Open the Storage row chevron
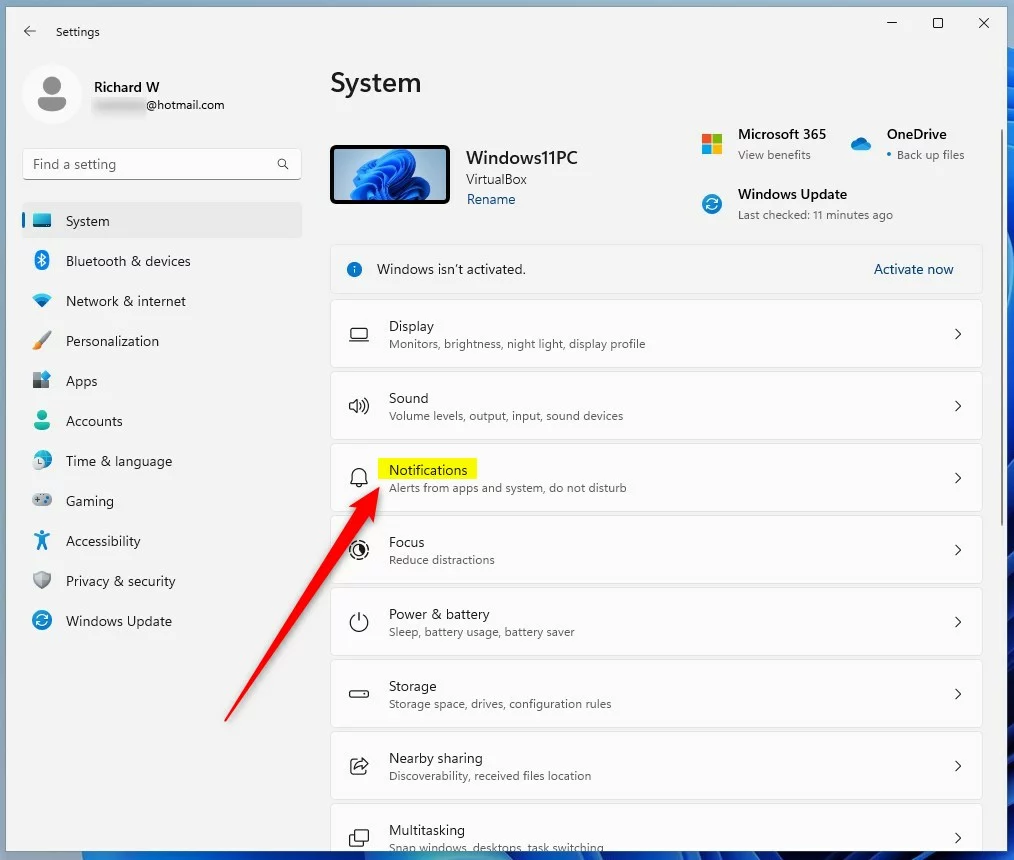1014x860 pixels. point(957,694)
